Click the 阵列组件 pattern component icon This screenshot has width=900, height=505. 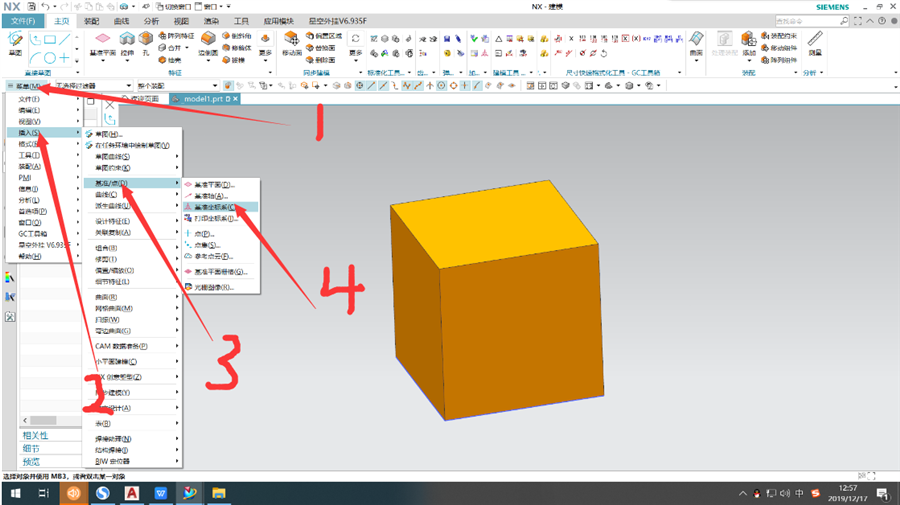(x=765, y=60)
